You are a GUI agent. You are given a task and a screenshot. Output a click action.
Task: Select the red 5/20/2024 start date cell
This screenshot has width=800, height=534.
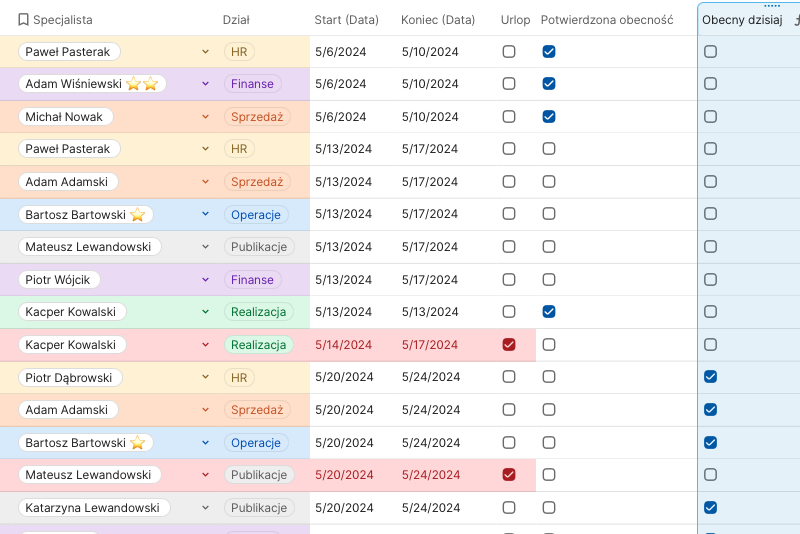coord(342,475)
